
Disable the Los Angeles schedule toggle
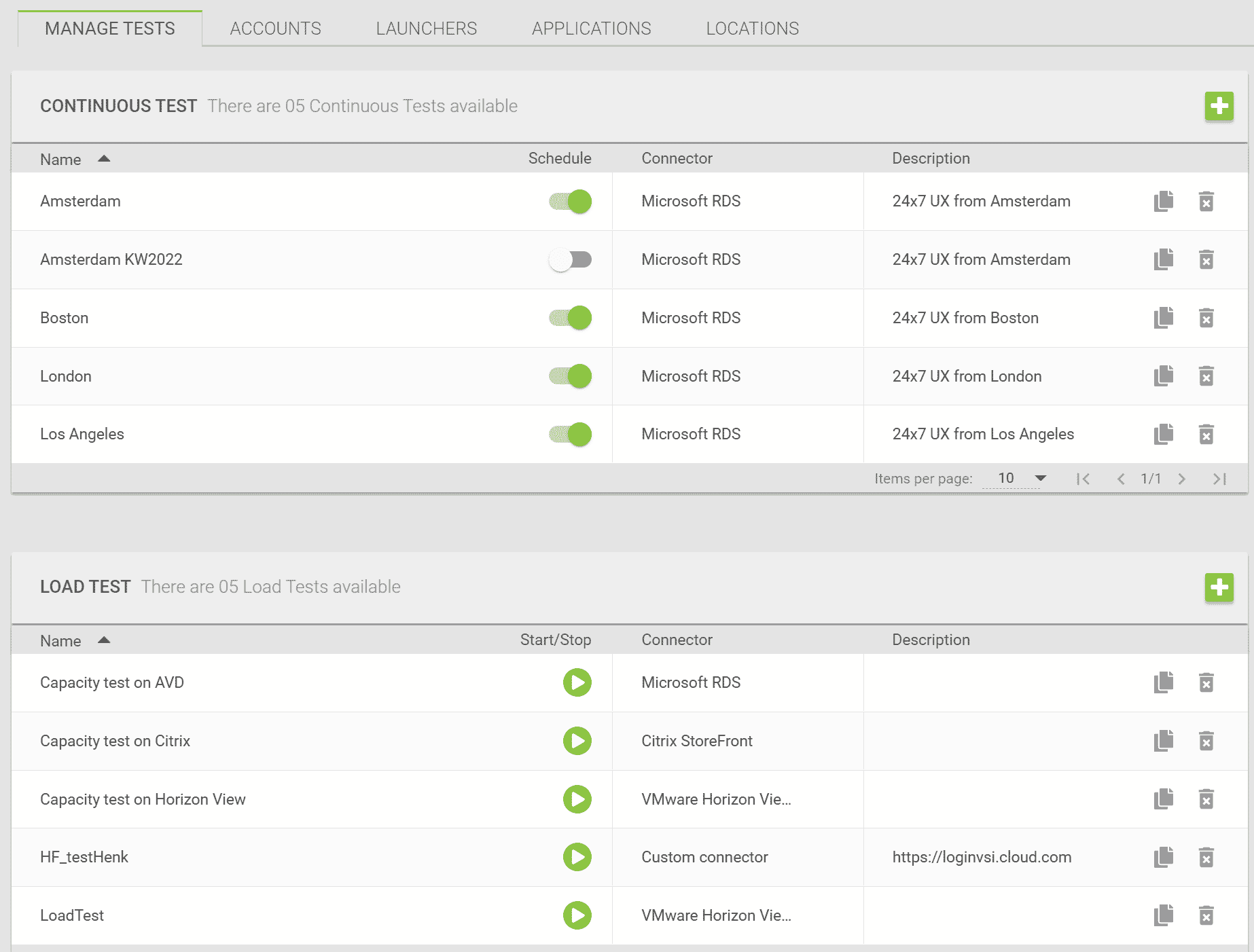[569, 434]
